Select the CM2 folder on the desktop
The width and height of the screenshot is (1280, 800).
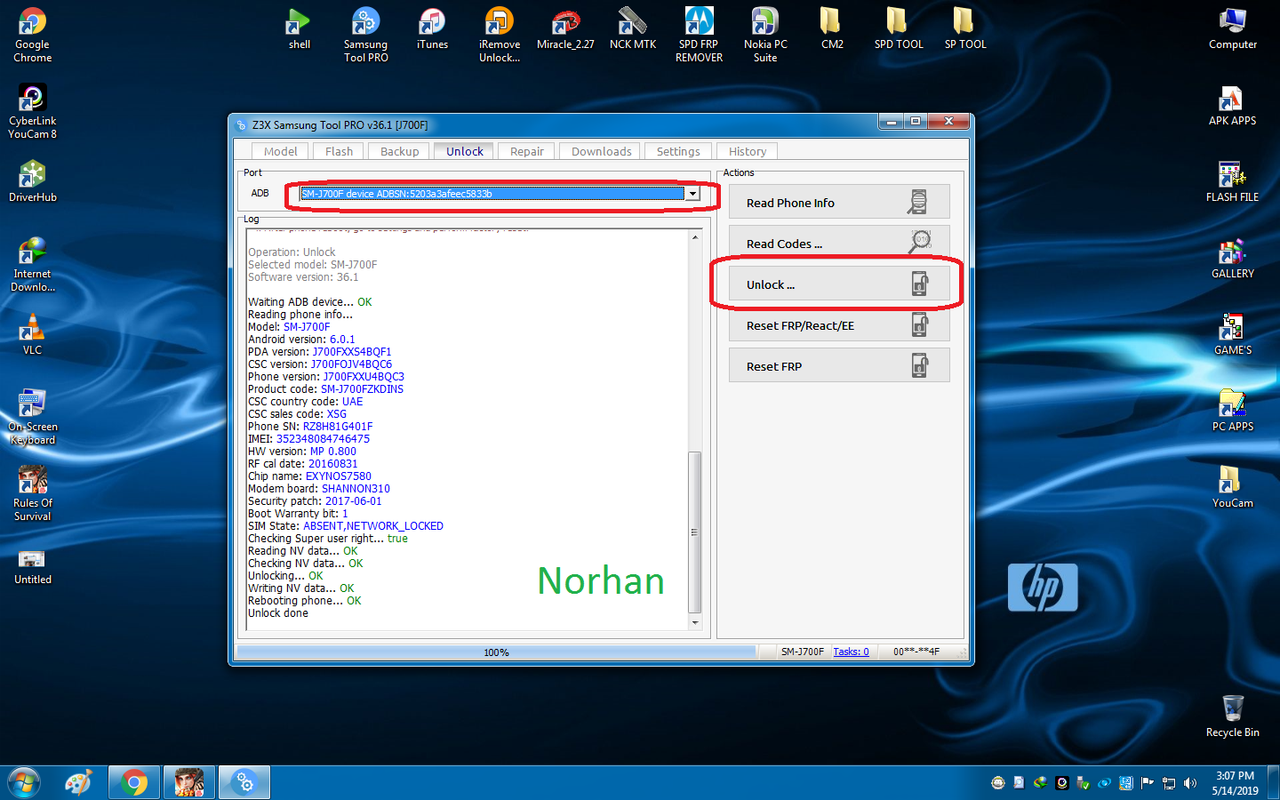tap(832, 29)
